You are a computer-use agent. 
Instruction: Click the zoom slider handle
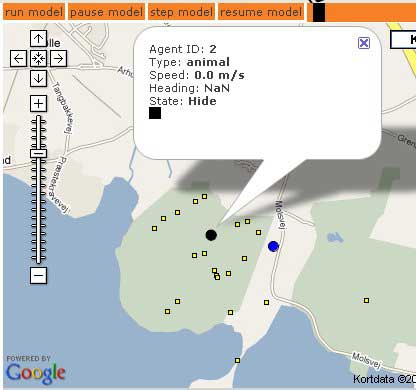[x=39, y=153]
